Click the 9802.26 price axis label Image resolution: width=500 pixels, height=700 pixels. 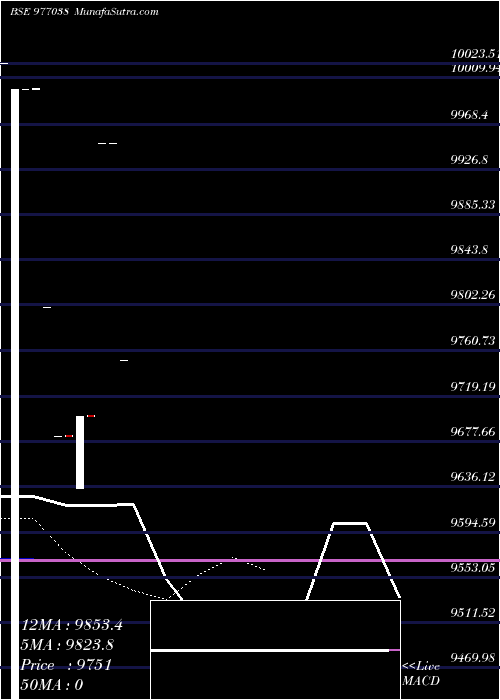473,295
